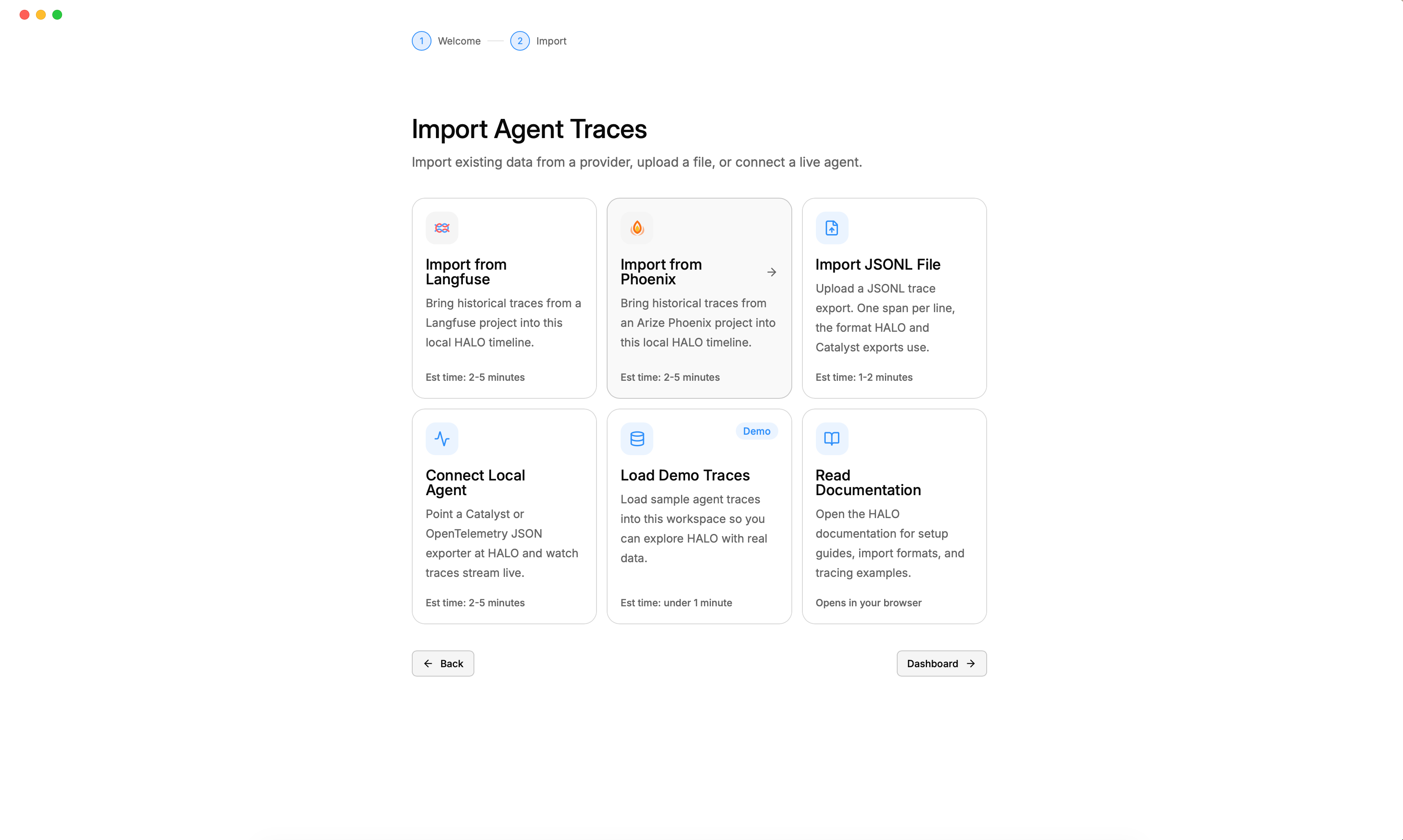Click the step 2 circle indicator
This screenshot has height=840, width=1403.
coord(520,41)
